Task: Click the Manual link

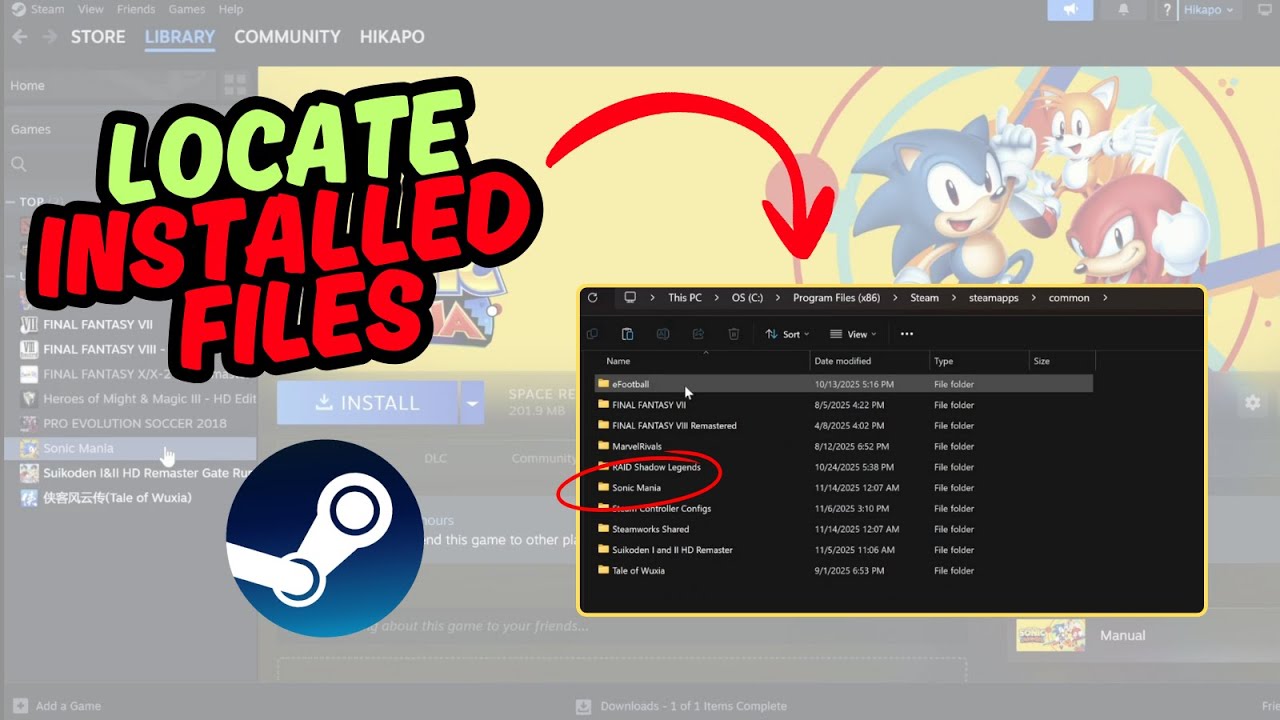Action: [x=1122, y=635]
